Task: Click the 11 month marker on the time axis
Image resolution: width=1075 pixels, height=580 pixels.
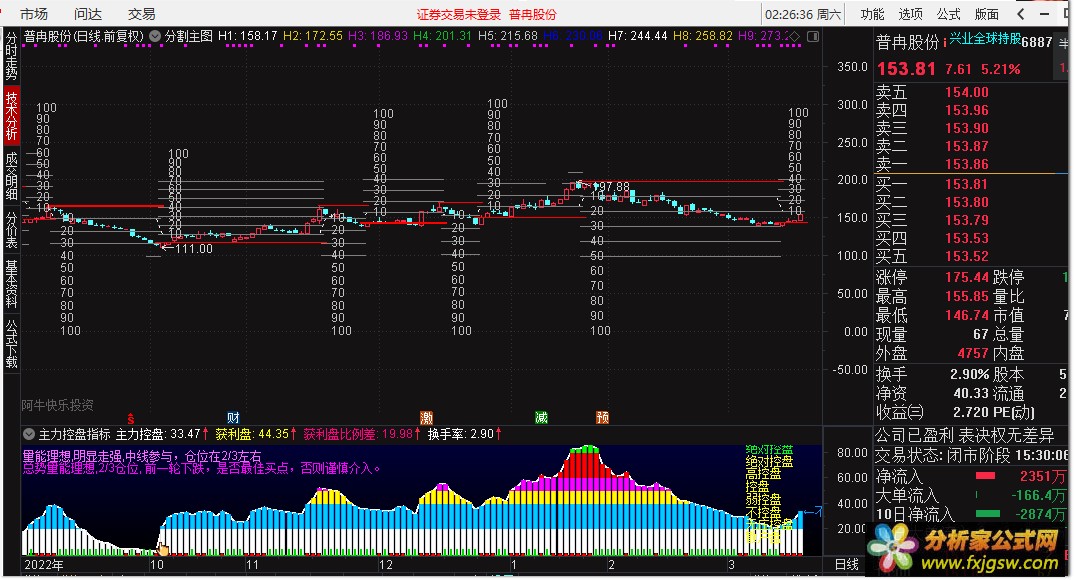Action: click(x=252, y=565)
